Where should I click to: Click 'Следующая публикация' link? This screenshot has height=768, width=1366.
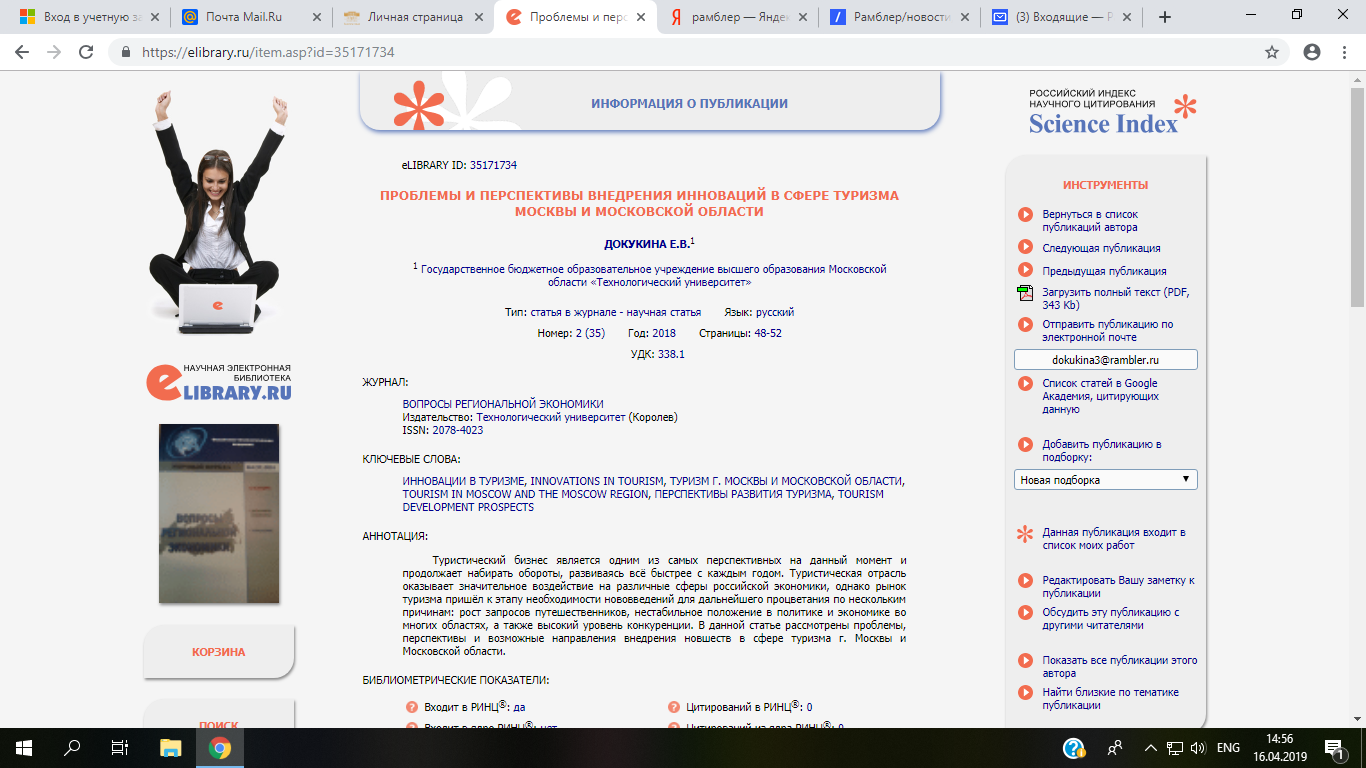coord(1101,247)
